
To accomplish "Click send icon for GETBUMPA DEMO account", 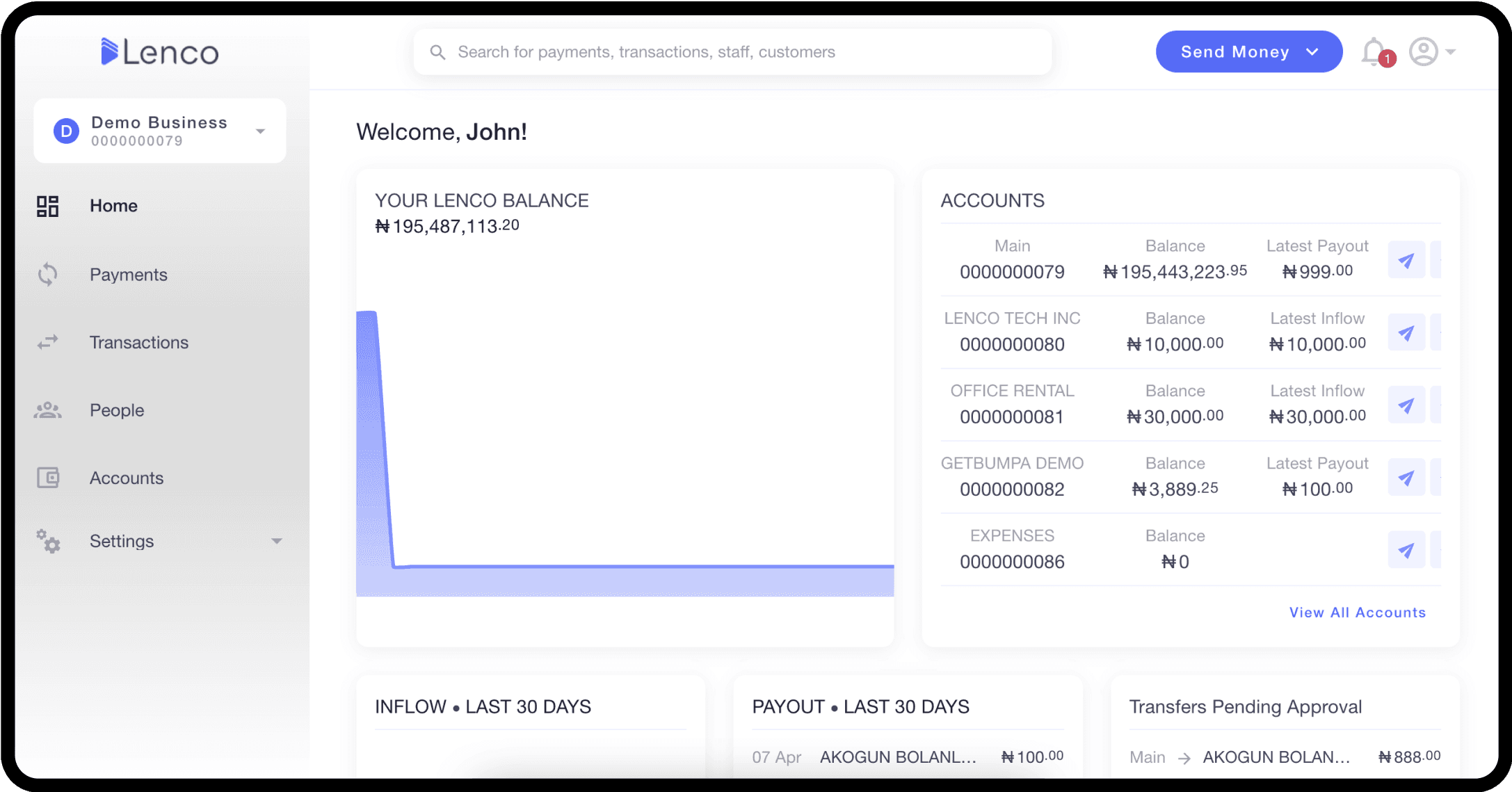I will pos(1406,478).
